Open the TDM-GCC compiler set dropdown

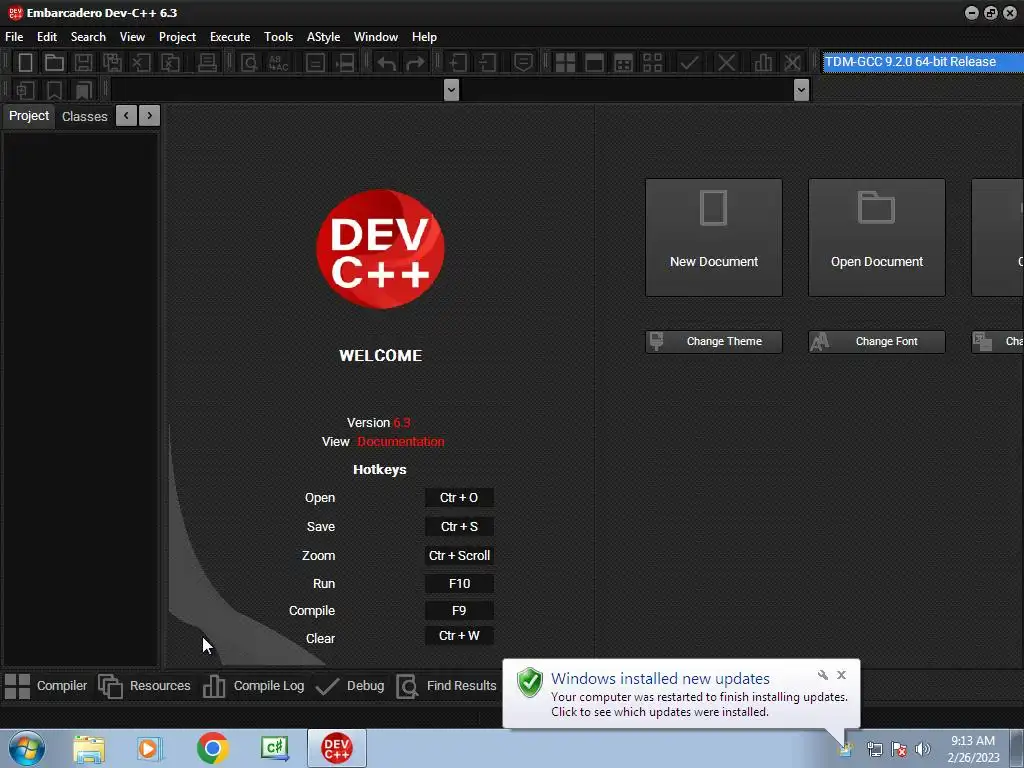click(x=922, y=62)
